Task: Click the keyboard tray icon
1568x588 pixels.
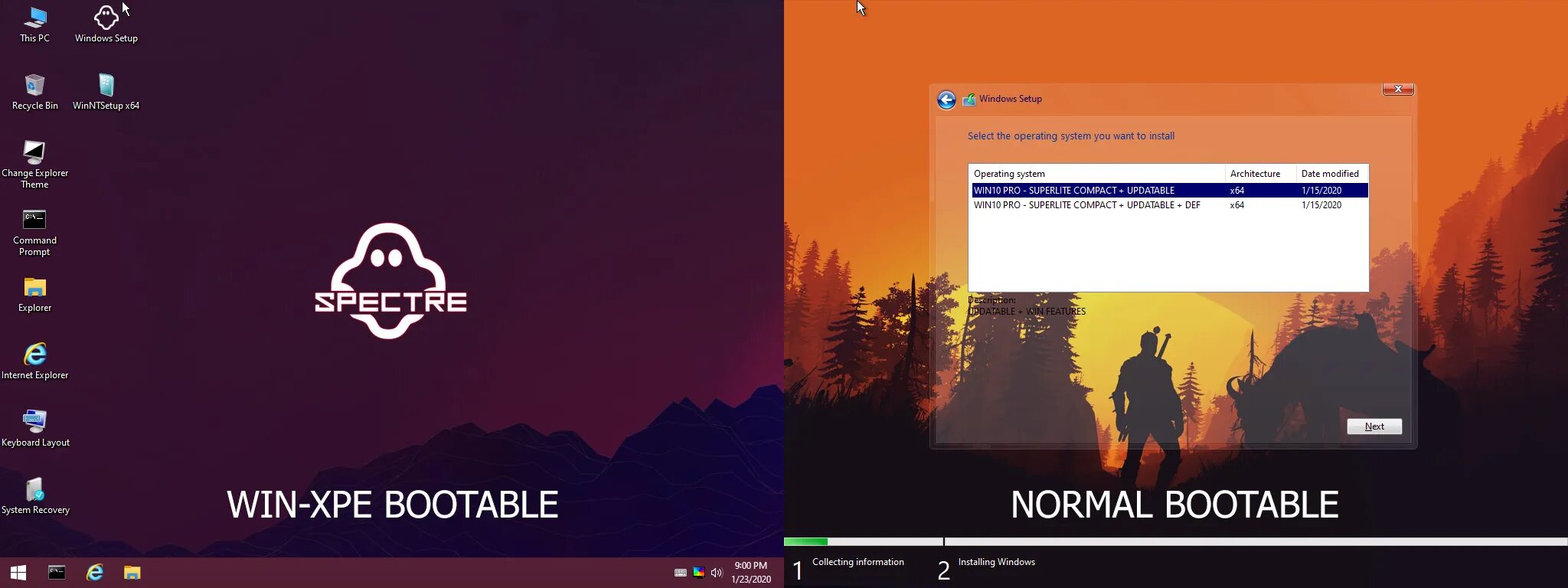Action: point(681,573)
